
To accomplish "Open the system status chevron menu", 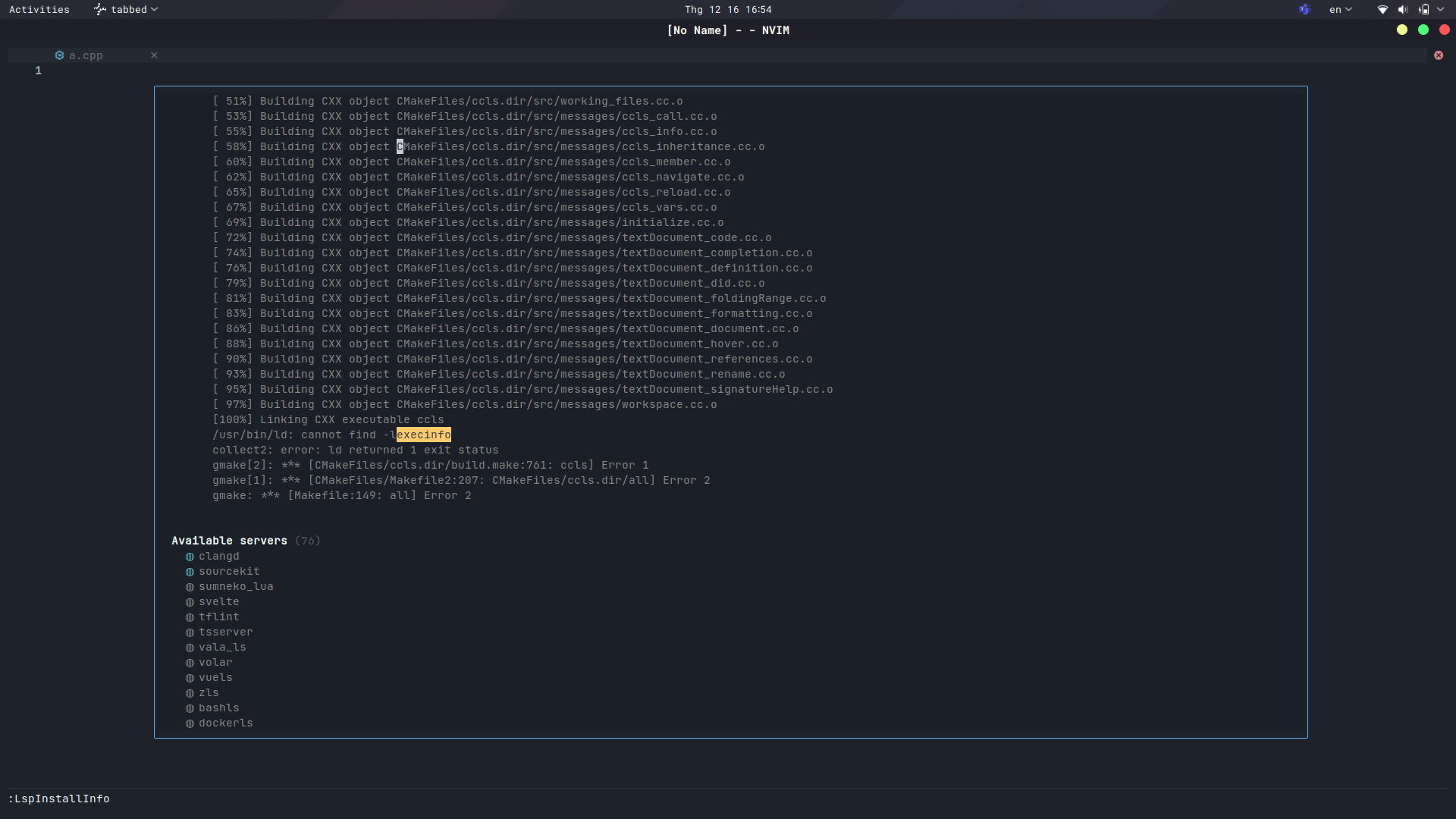I will point(1440,9).
